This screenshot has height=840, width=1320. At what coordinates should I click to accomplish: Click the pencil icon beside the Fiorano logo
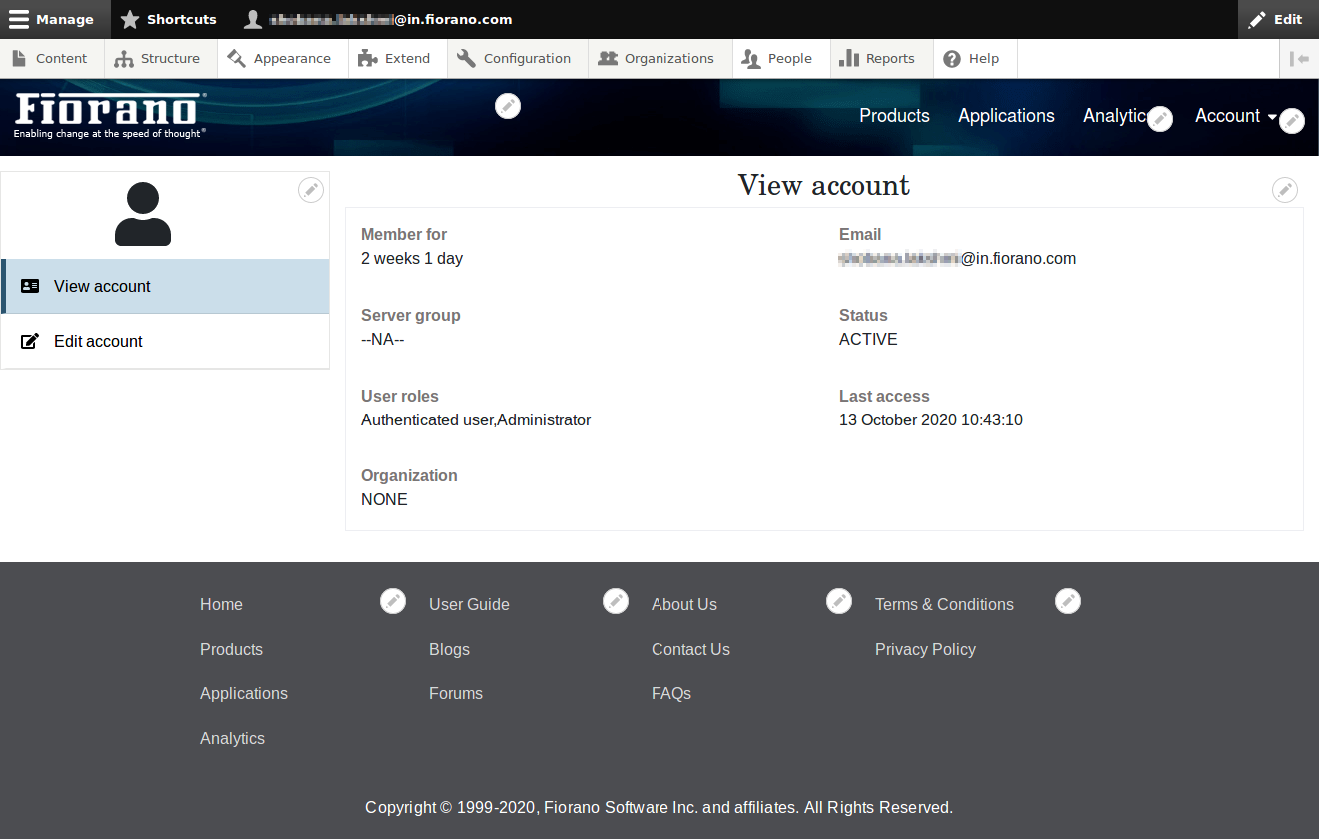click(x=508, y=105)
